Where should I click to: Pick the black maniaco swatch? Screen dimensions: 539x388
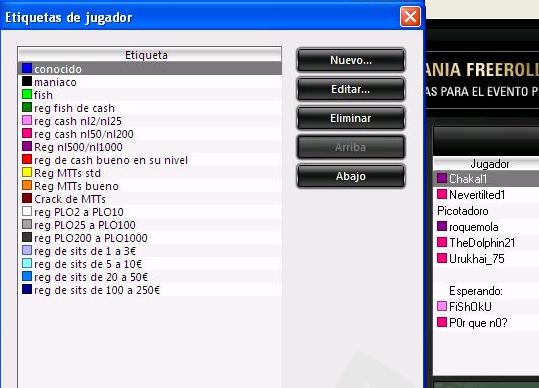(27, 81)
